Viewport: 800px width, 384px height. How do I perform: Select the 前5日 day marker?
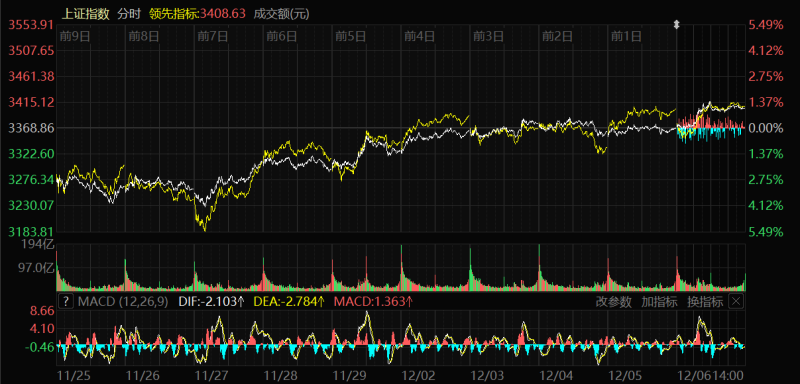click(x=351, y=36)
